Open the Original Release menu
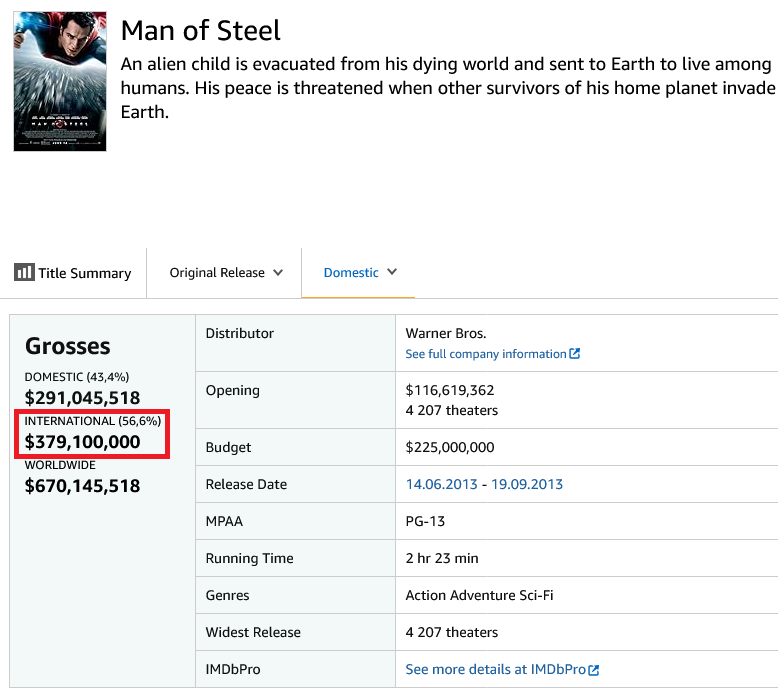The width and height of the screenshot is (778, 688). (226, 273)
